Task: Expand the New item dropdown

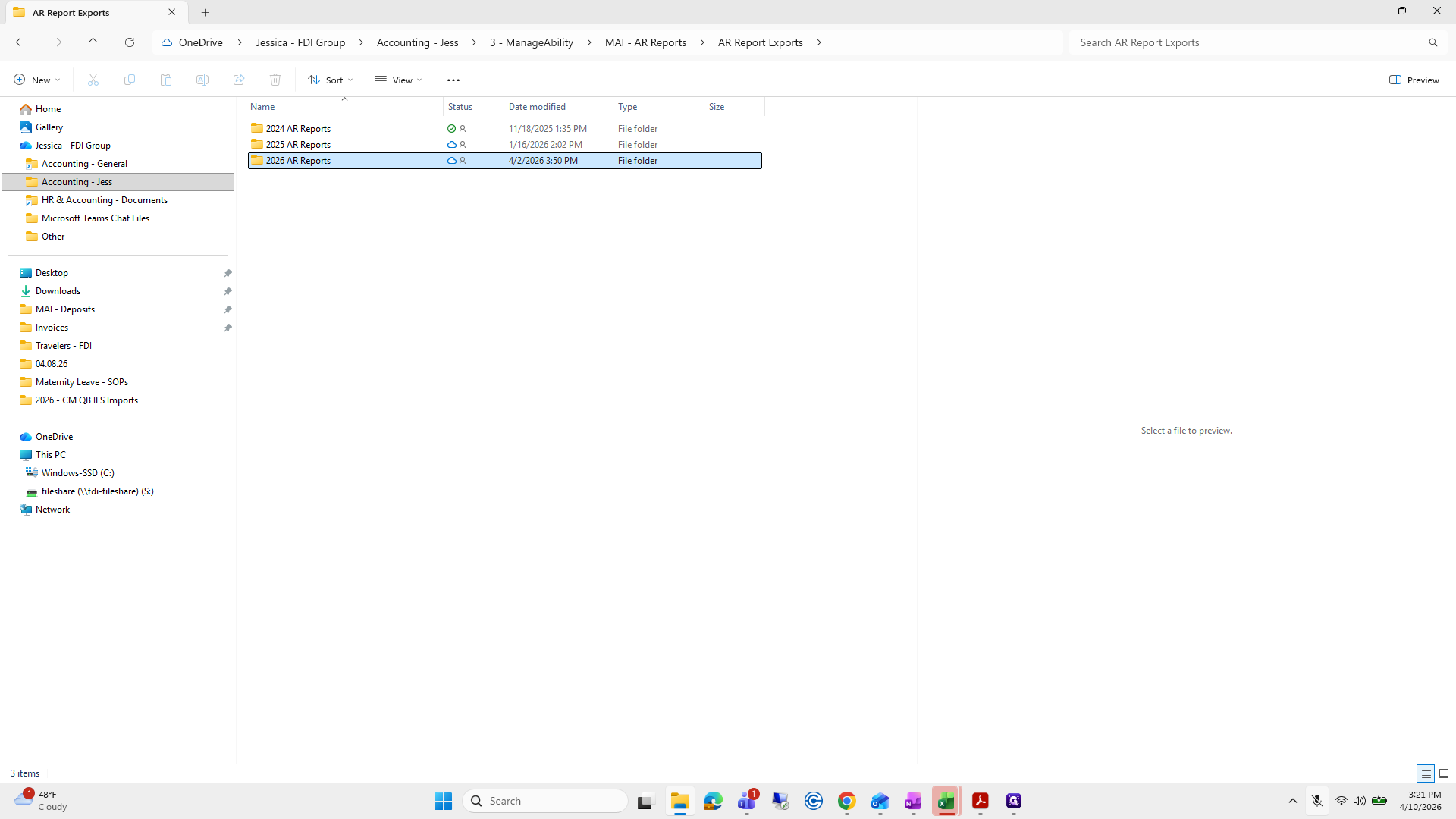Action: 36,80
